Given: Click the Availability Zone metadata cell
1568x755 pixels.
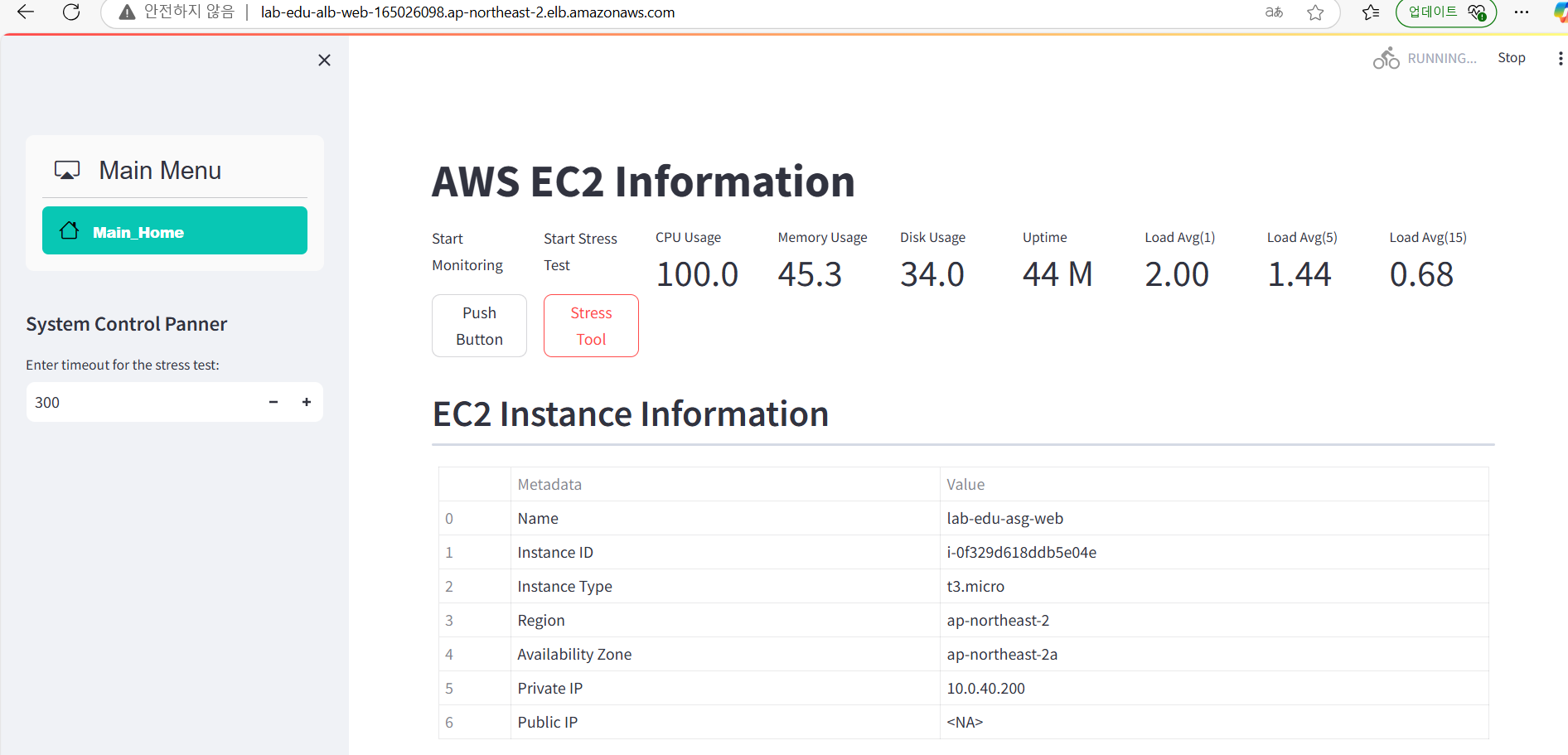Looking at the screenshot, I should 725,654.
